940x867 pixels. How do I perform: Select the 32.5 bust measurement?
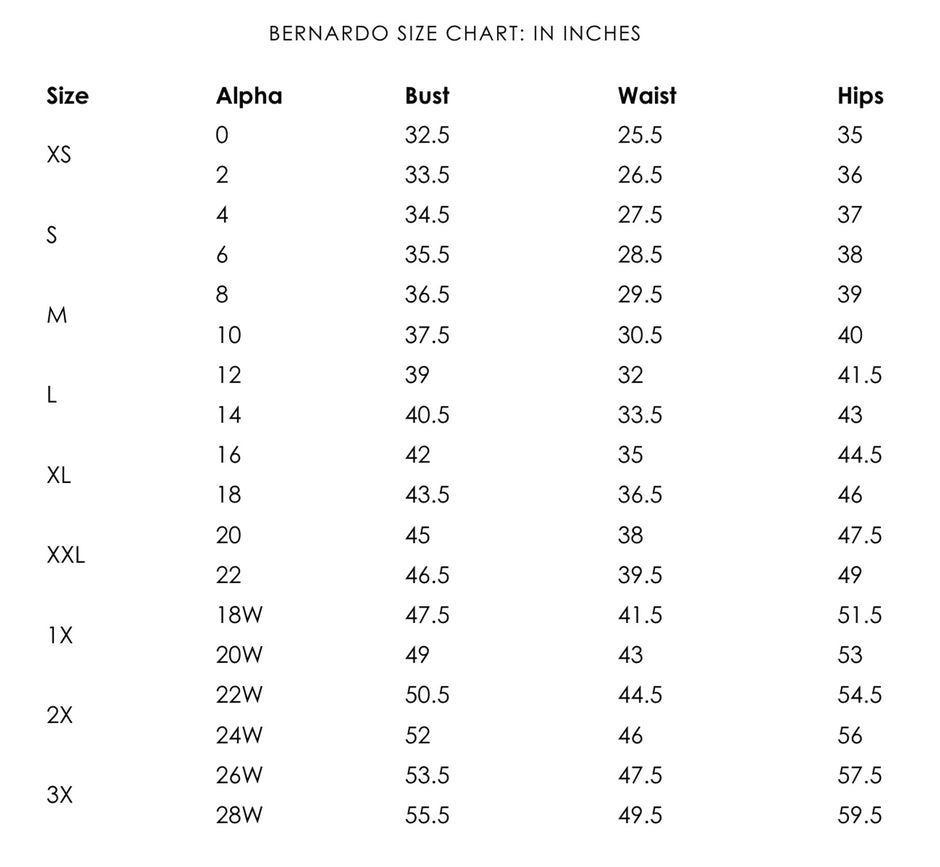pos(427,135)
